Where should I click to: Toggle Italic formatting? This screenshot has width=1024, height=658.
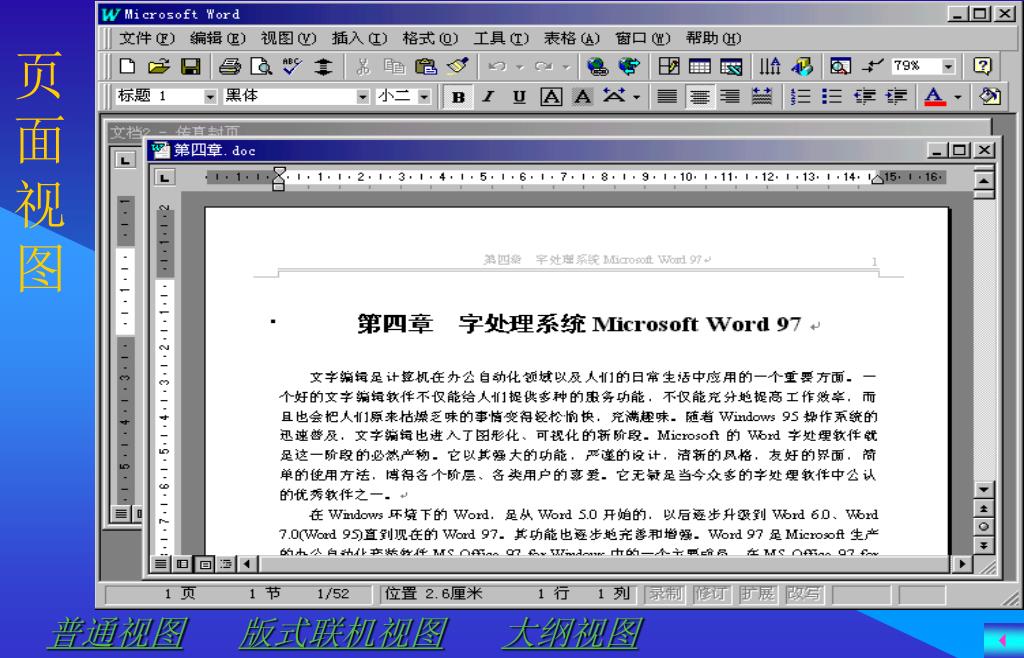[488, 97]
